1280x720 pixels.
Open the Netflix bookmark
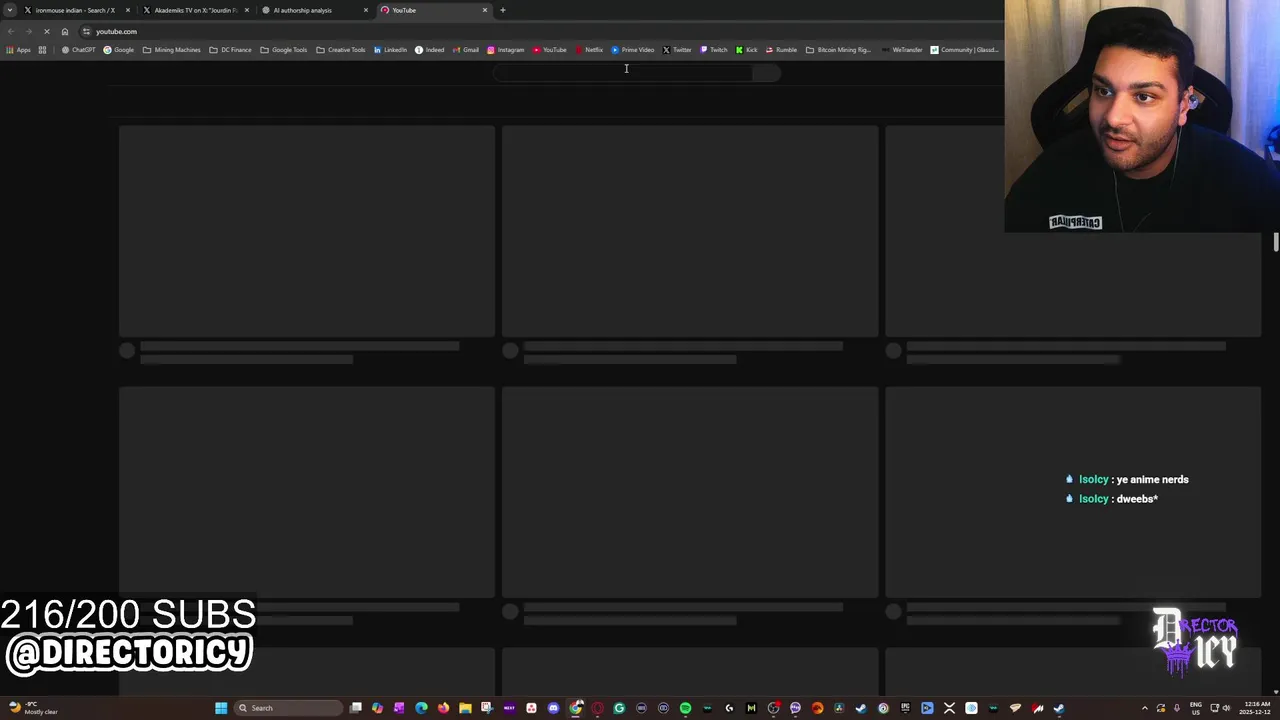point(588,50)
